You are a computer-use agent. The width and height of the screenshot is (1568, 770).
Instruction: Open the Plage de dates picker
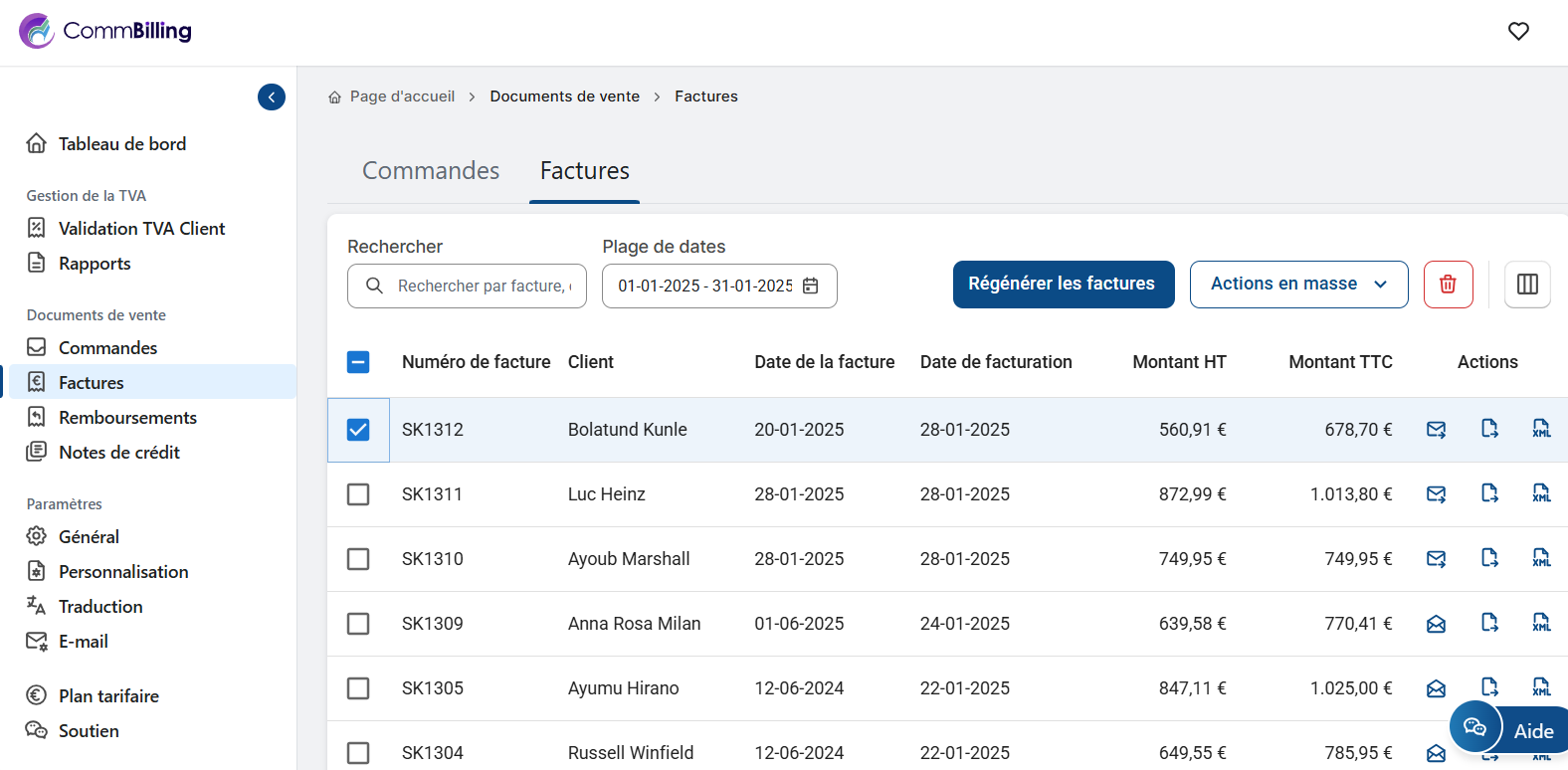tap(718, 287)
